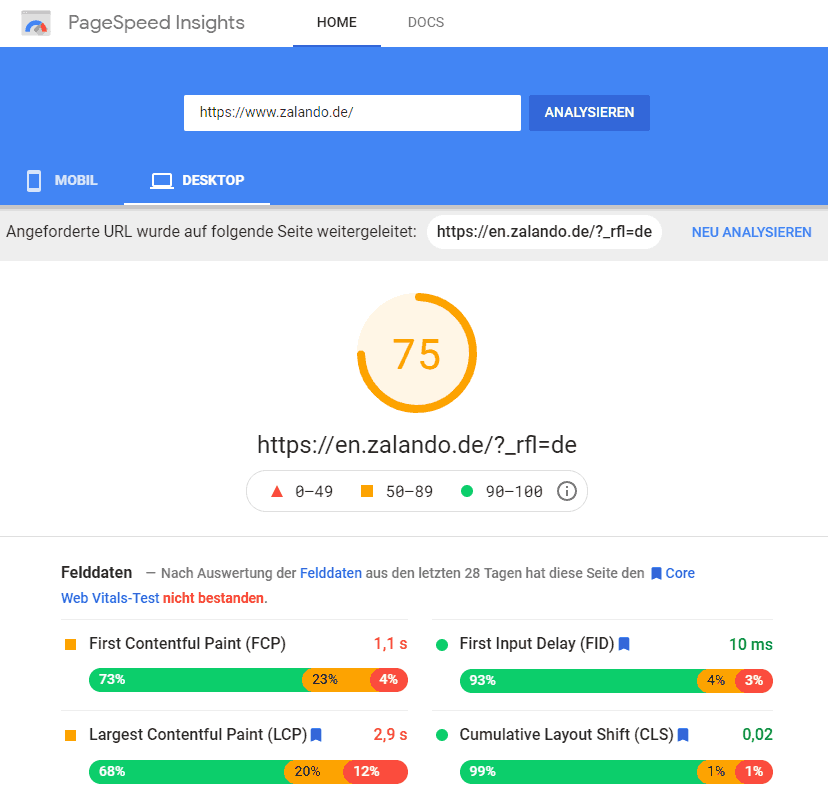
Task: Click the orange 23% FCP bar segment
Action: pyautogui.click(x=336, y=680)
